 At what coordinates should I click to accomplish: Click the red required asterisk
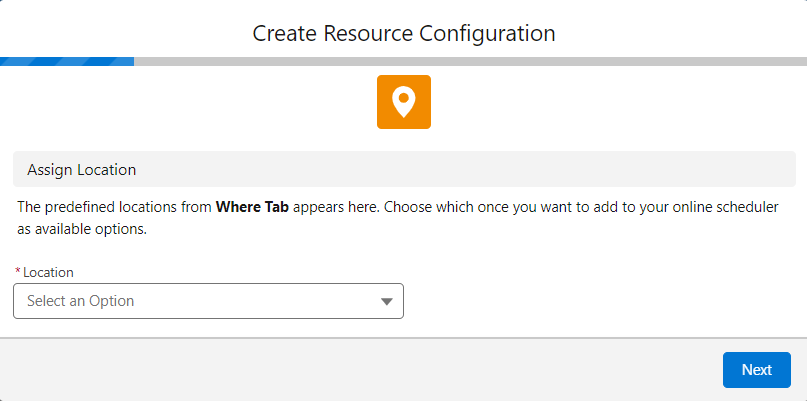[x=18, y=272]
